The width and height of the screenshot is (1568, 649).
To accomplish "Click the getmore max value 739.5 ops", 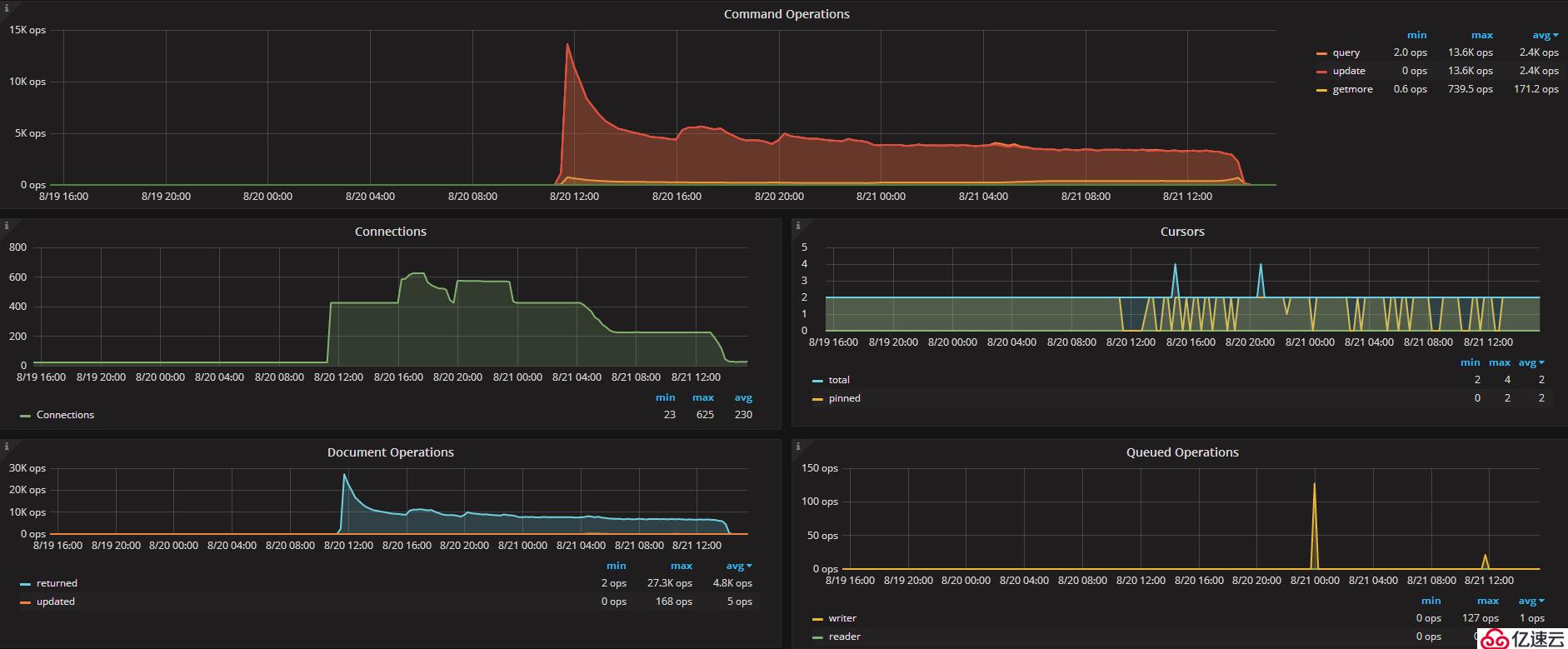I will [1470, 89].
